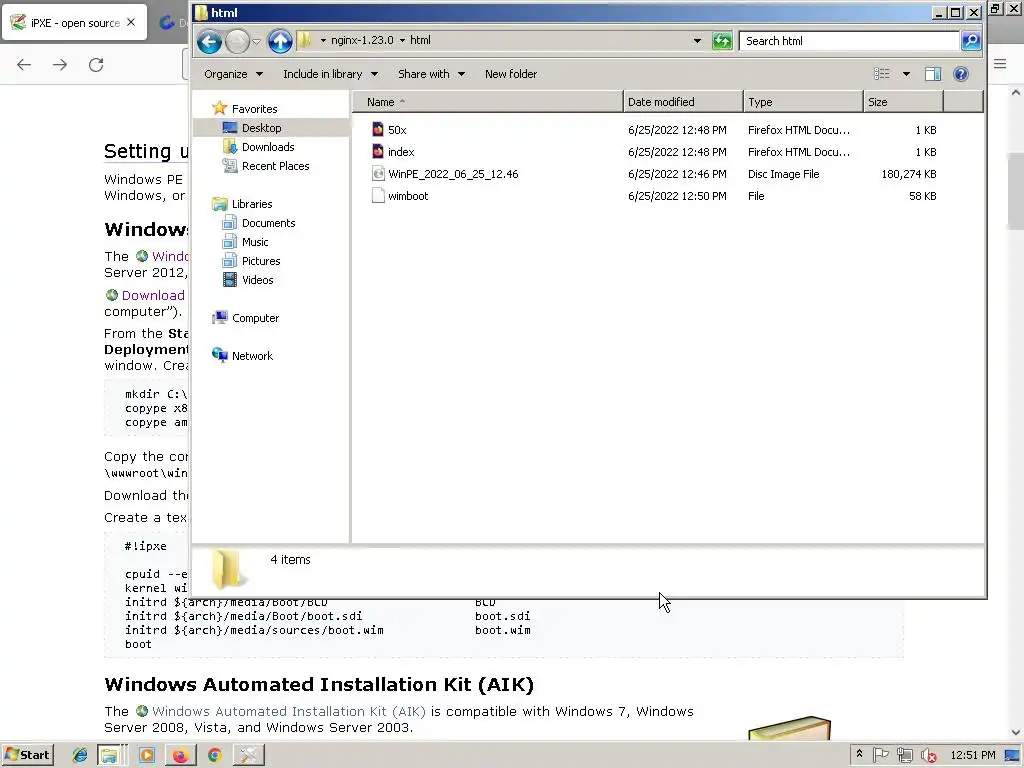Select Favorites in navigation pane
The image size is (1024, 768).
tap(254, 109)
